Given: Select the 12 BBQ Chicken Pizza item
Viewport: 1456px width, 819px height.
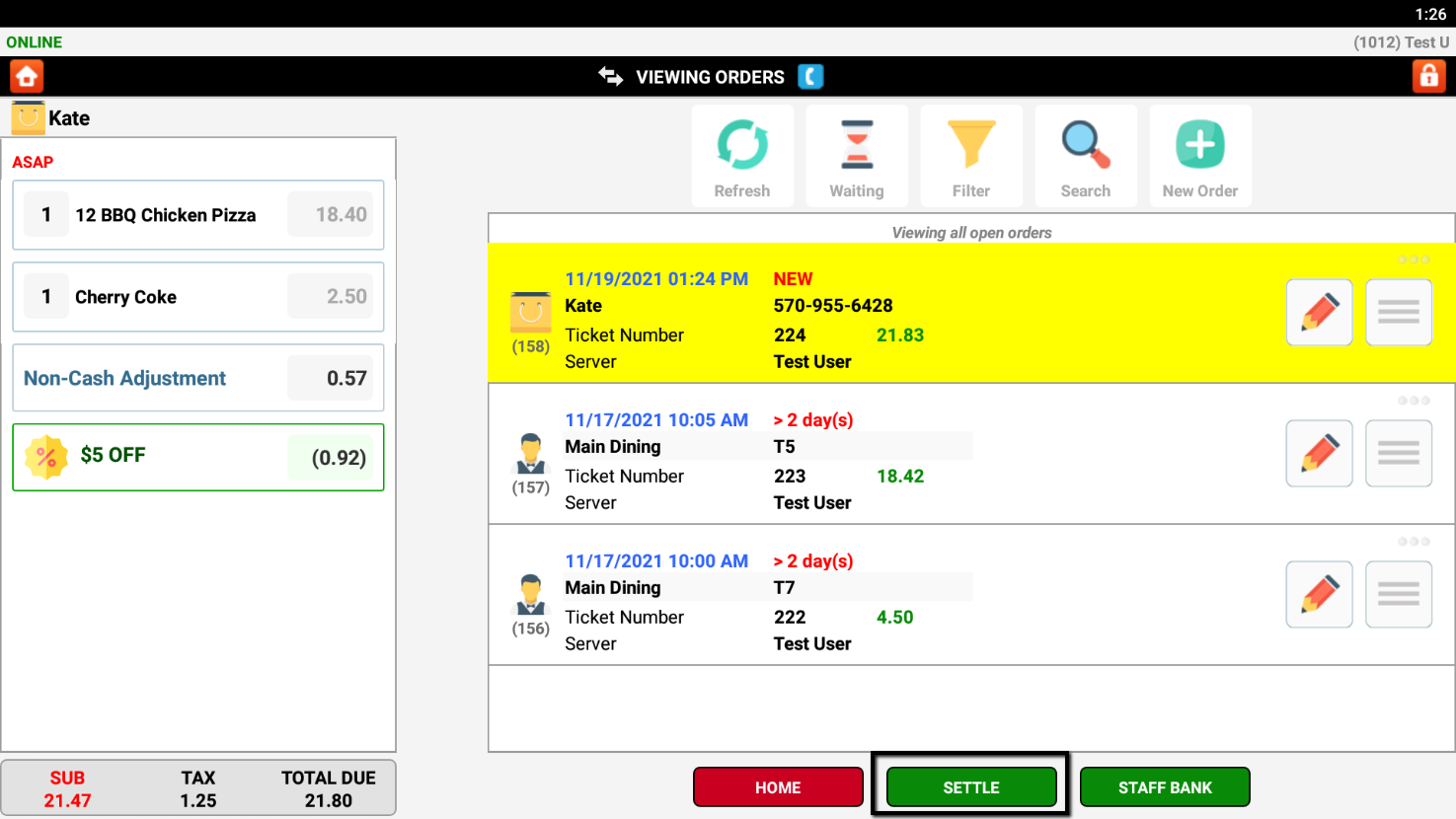Looking at the screenshot, I should click(x=198, y=215).
